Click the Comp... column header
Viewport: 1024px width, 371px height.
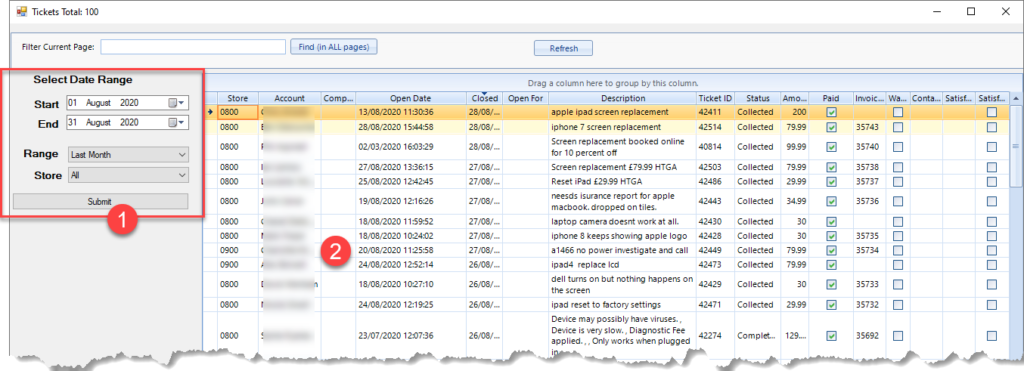338,98
